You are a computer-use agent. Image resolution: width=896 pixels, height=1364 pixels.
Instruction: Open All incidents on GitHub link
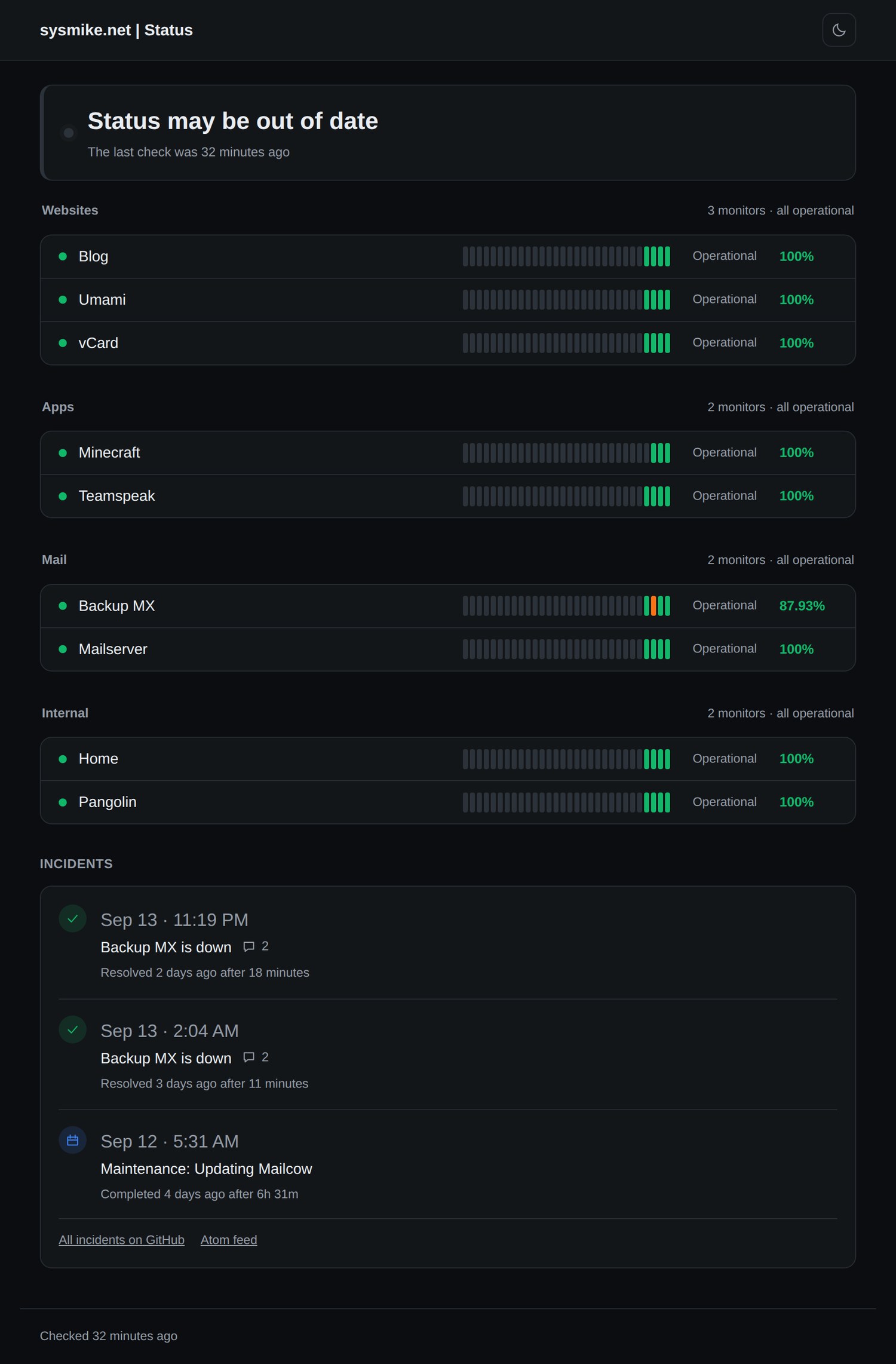click(x=121, y=1240)
